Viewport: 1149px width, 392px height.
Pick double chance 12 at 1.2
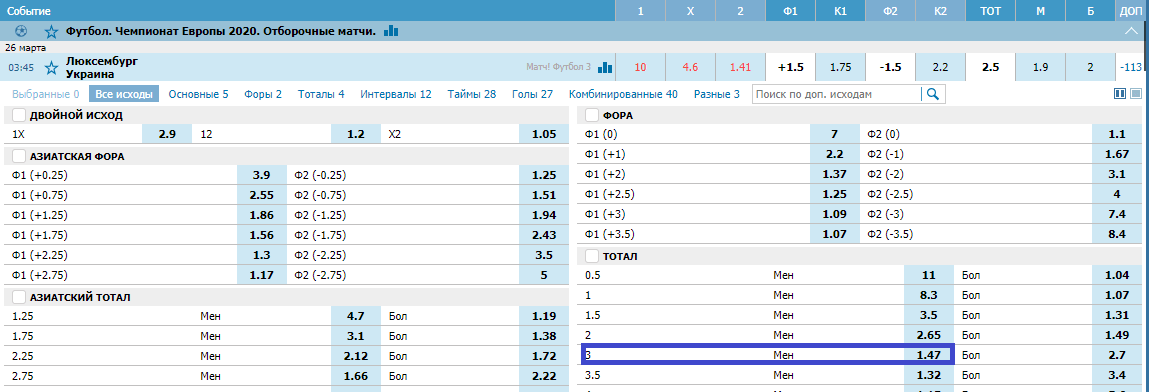(355, 134)
